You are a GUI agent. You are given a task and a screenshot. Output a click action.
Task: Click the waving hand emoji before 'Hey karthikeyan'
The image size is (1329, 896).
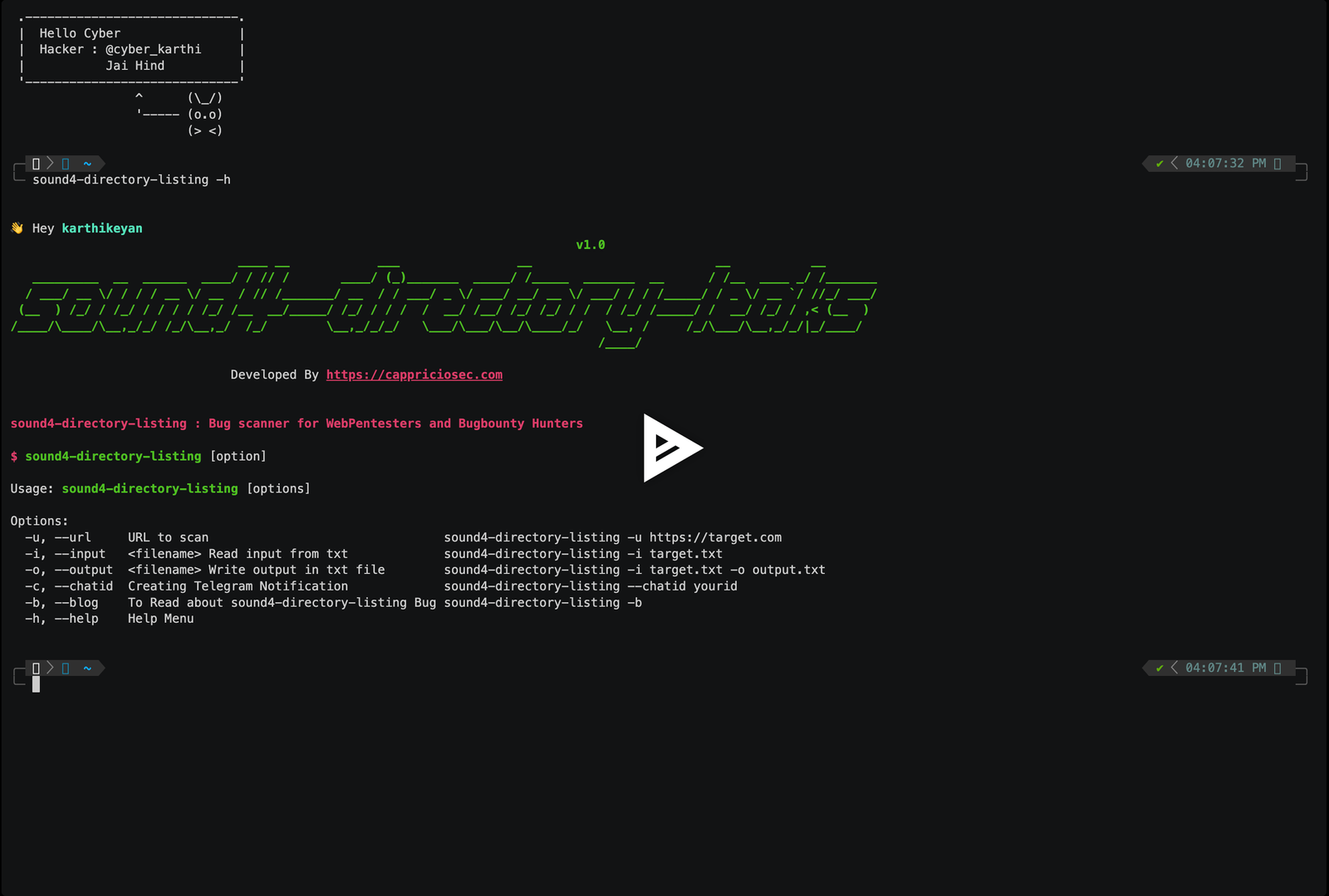pyautogui.click(x=16, y=228)
